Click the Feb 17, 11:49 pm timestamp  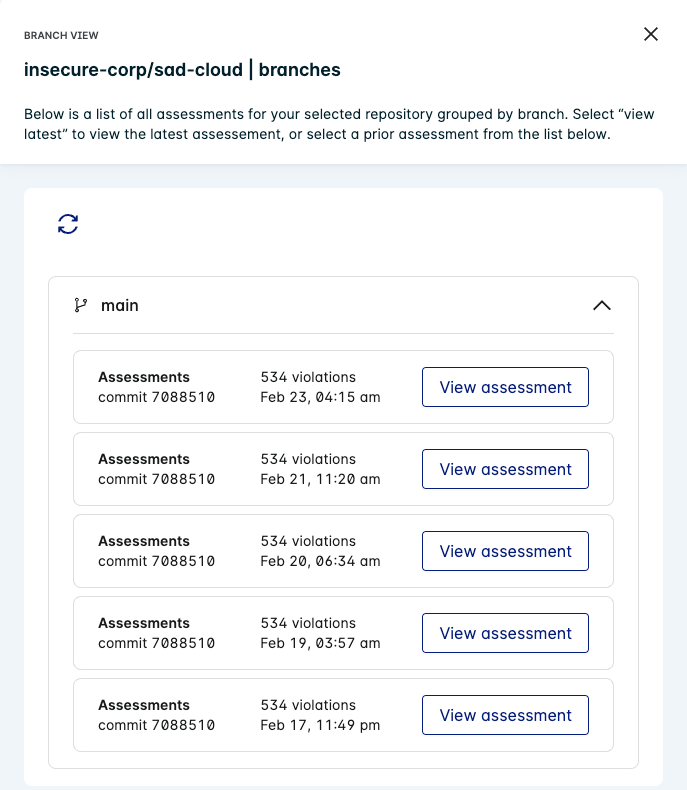[320, 725]
